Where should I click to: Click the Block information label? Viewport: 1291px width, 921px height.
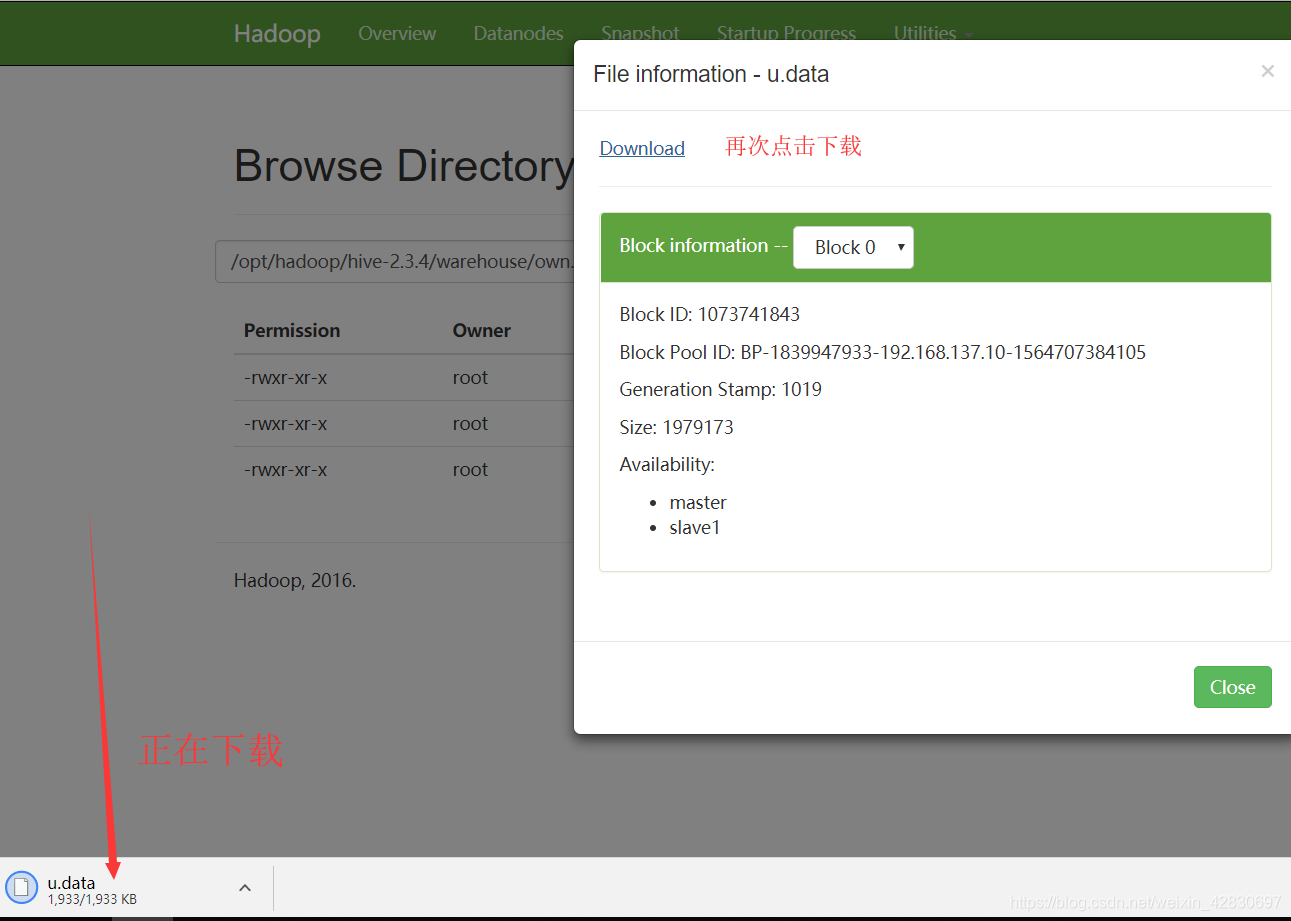coord(694,246)
